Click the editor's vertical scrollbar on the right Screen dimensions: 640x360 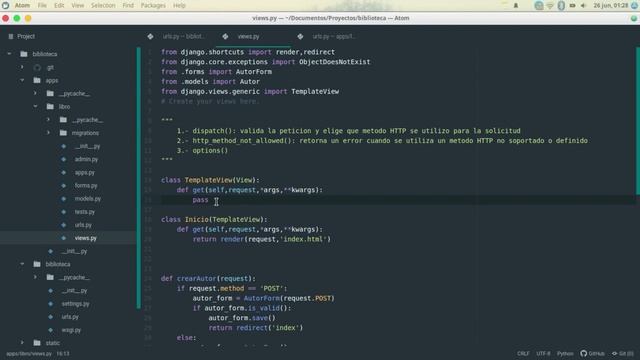[x=638, y=121]
